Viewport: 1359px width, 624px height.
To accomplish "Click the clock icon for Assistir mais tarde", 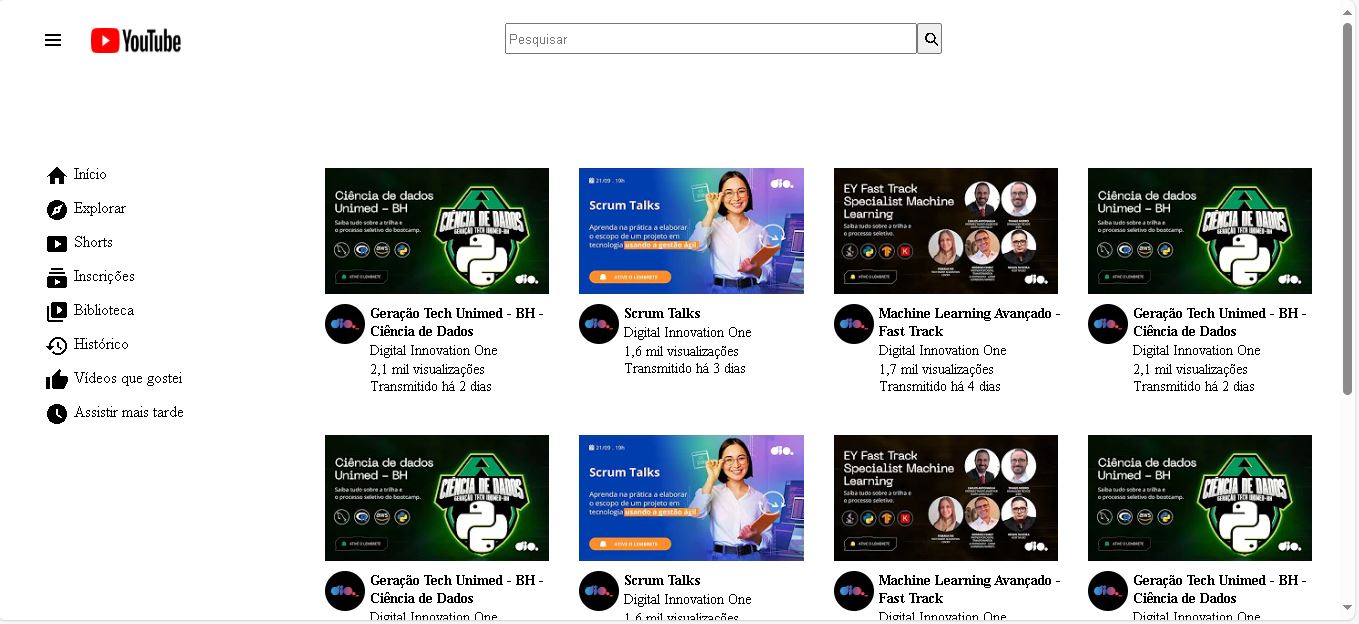I will point(57,414).
